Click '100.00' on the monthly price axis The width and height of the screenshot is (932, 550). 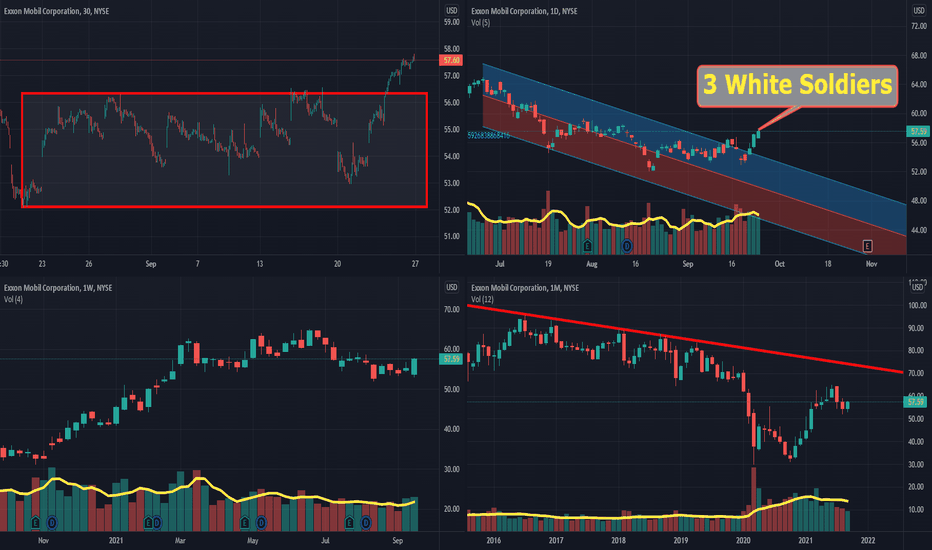[917, 306]
